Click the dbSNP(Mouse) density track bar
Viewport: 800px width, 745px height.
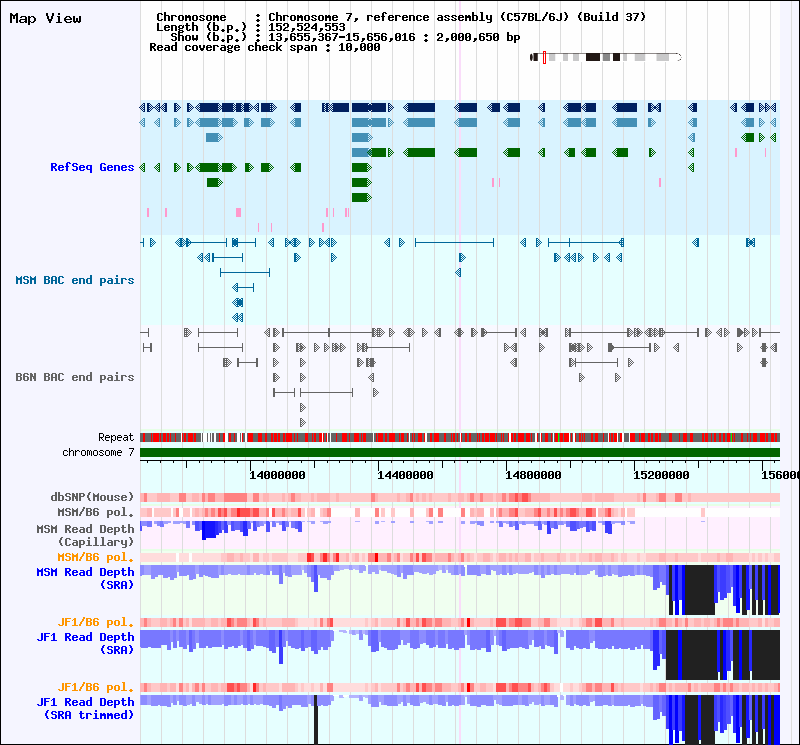pyautogui.click(x=460, y=498)
